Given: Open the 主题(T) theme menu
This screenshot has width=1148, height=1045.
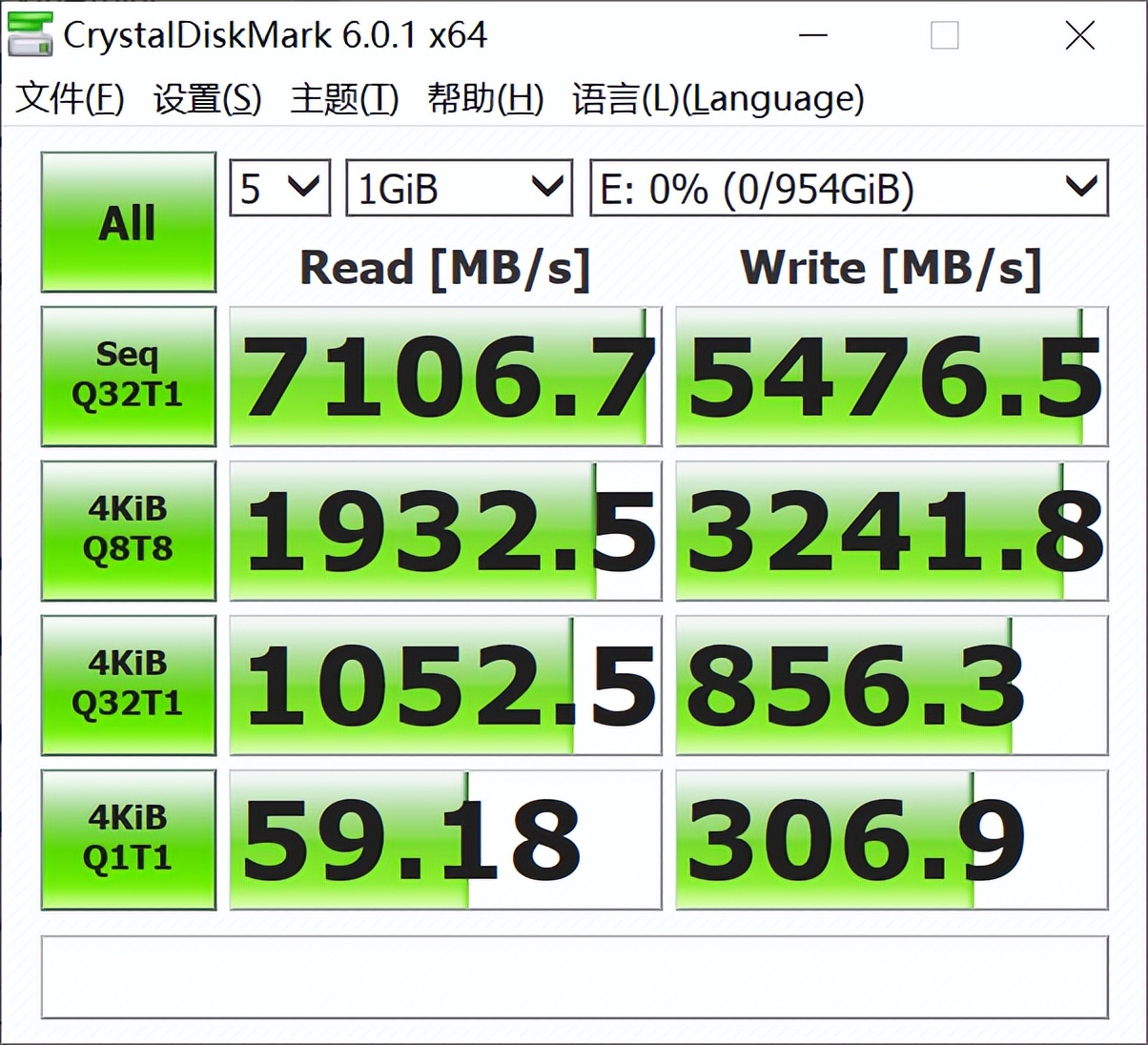Looking at the screenshot, I should [x=343, y=99].
